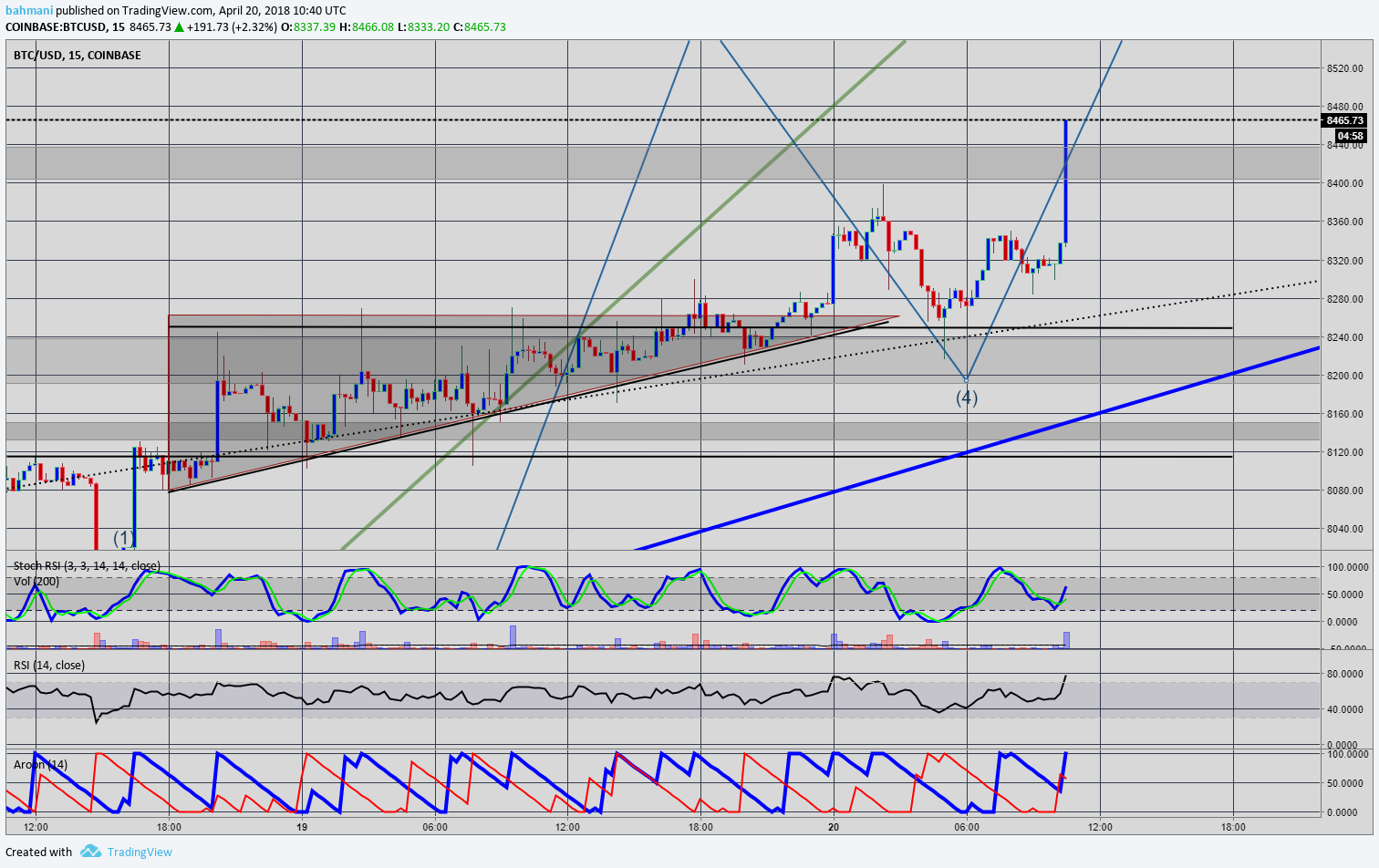Open the TradingView link in footer
The height and width of the screenshot is (868, 1379).
pos(140,852)
